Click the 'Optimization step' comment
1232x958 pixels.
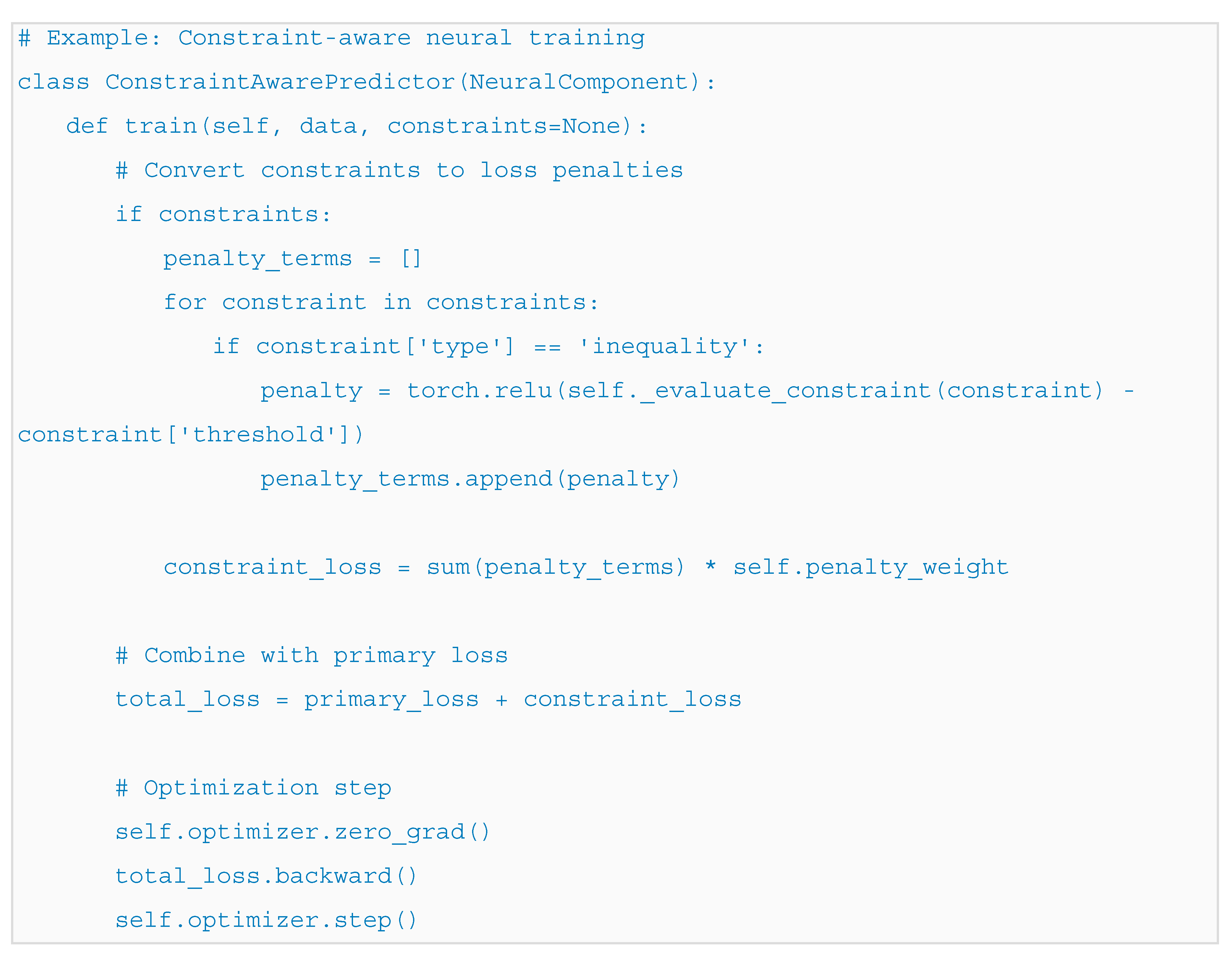click(x=253, y=788)
